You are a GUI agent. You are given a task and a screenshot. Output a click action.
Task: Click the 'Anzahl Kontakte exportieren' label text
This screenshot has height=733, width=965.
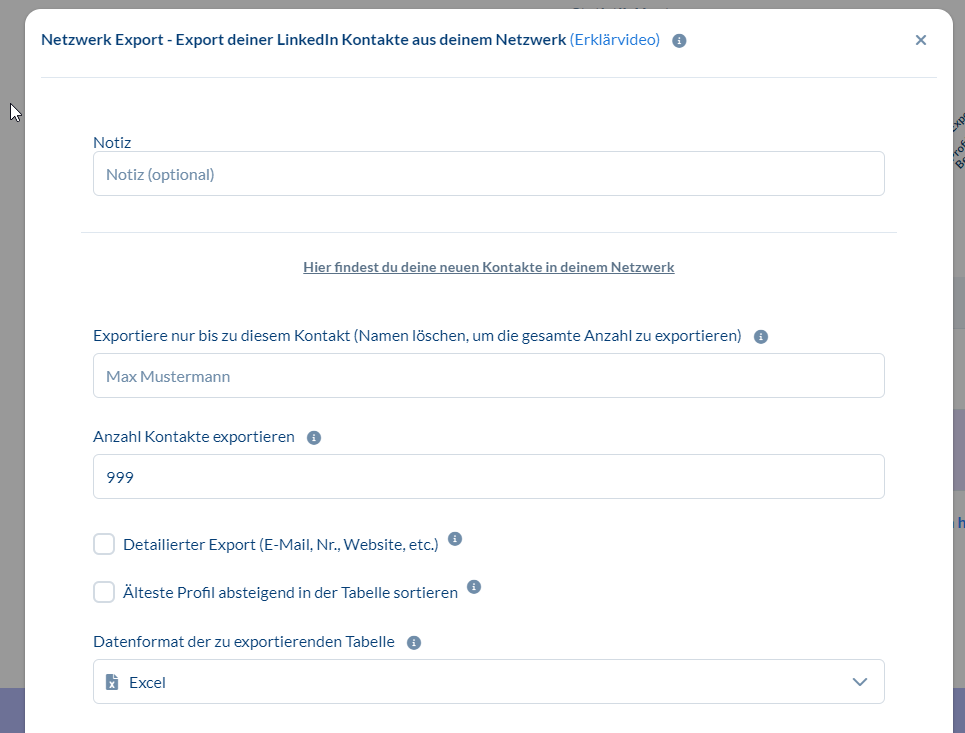(x=194, y=437)
